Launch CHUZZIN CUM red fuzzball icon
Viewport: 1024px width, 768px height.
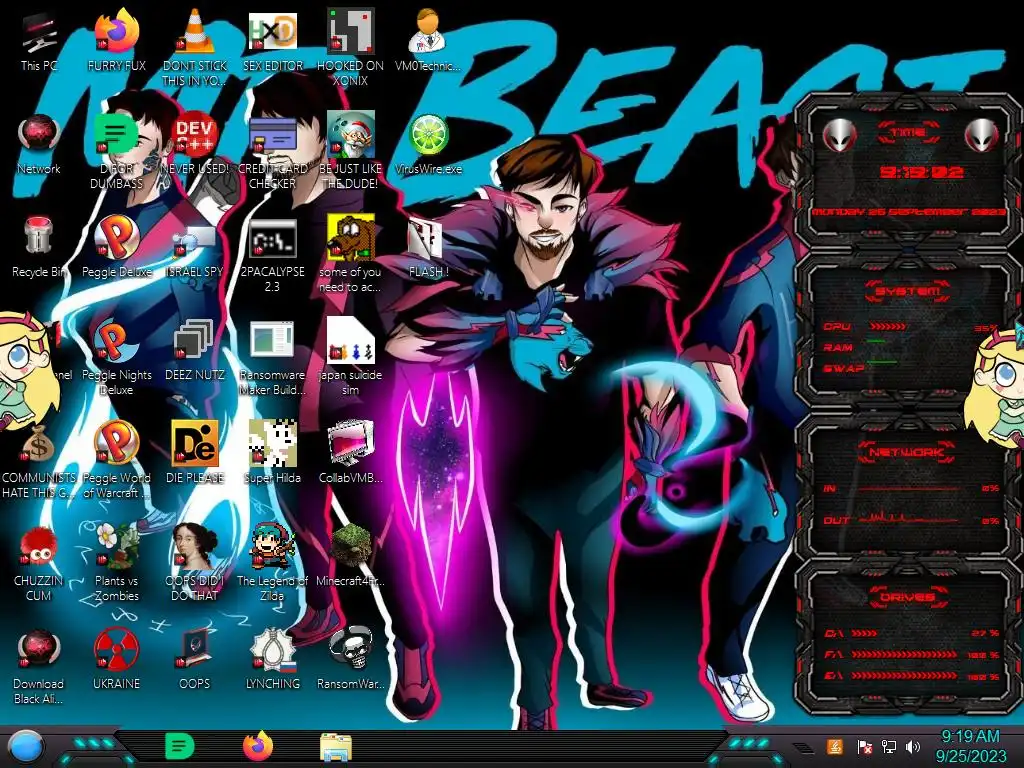[x=39, y=563]
